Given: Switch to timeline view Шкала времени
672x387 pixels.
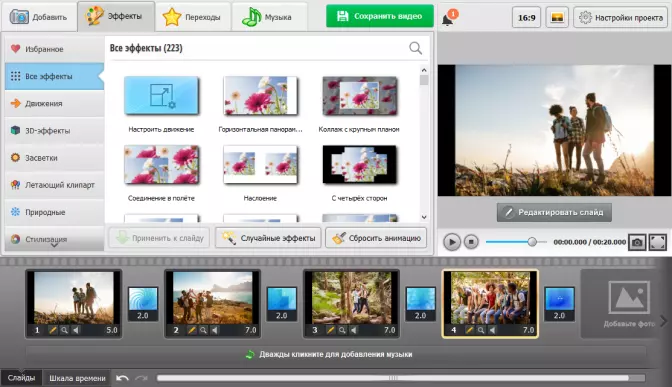Looking at the screenshot, I should (x=77, y=378).
